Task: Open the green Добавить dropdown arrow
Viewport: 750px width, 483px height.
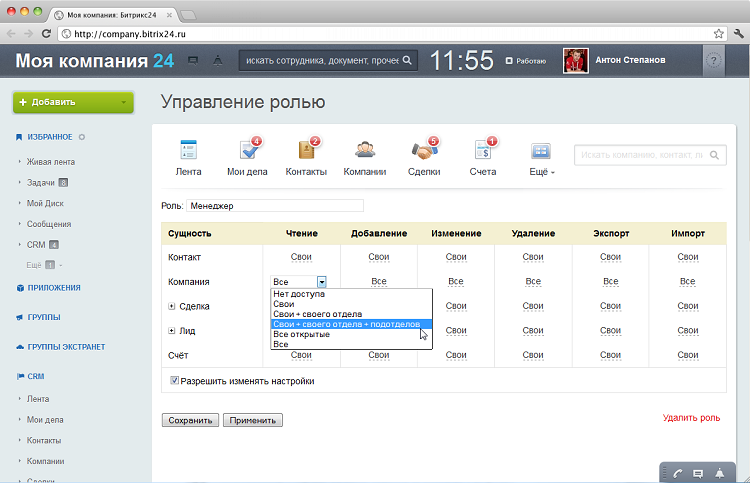Action: [123, 102]
